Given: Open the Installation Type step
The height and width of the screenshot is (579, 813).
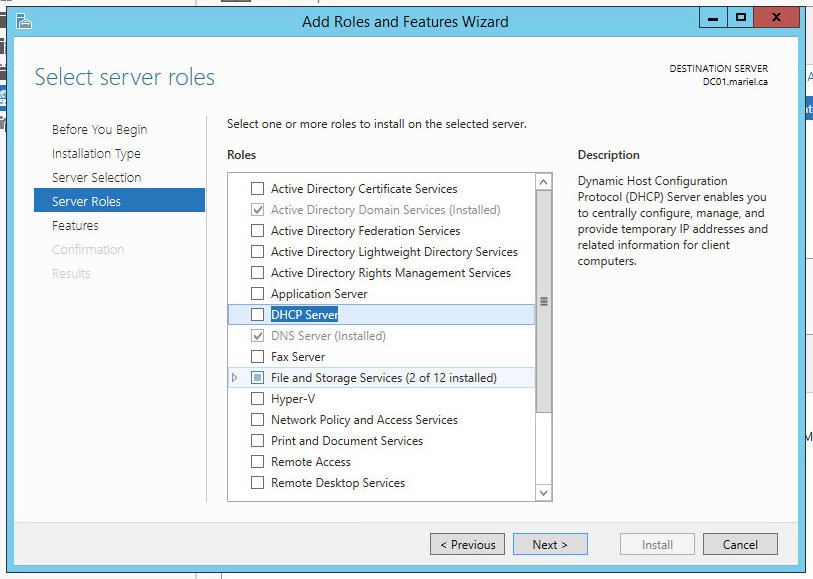Looking at the screenshot, I should click(x=96, y=154).
